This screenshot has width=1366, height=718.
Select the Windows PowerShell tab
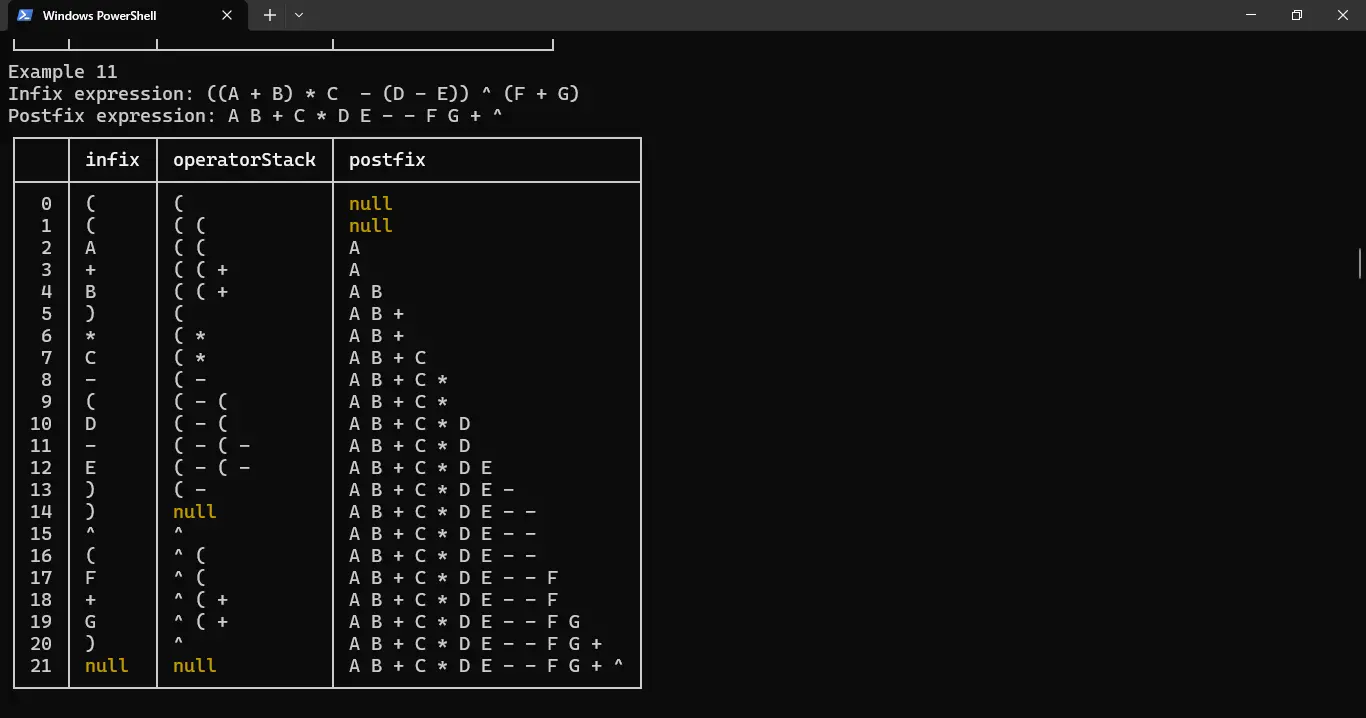pyautogui.click(x=110, y=15)
